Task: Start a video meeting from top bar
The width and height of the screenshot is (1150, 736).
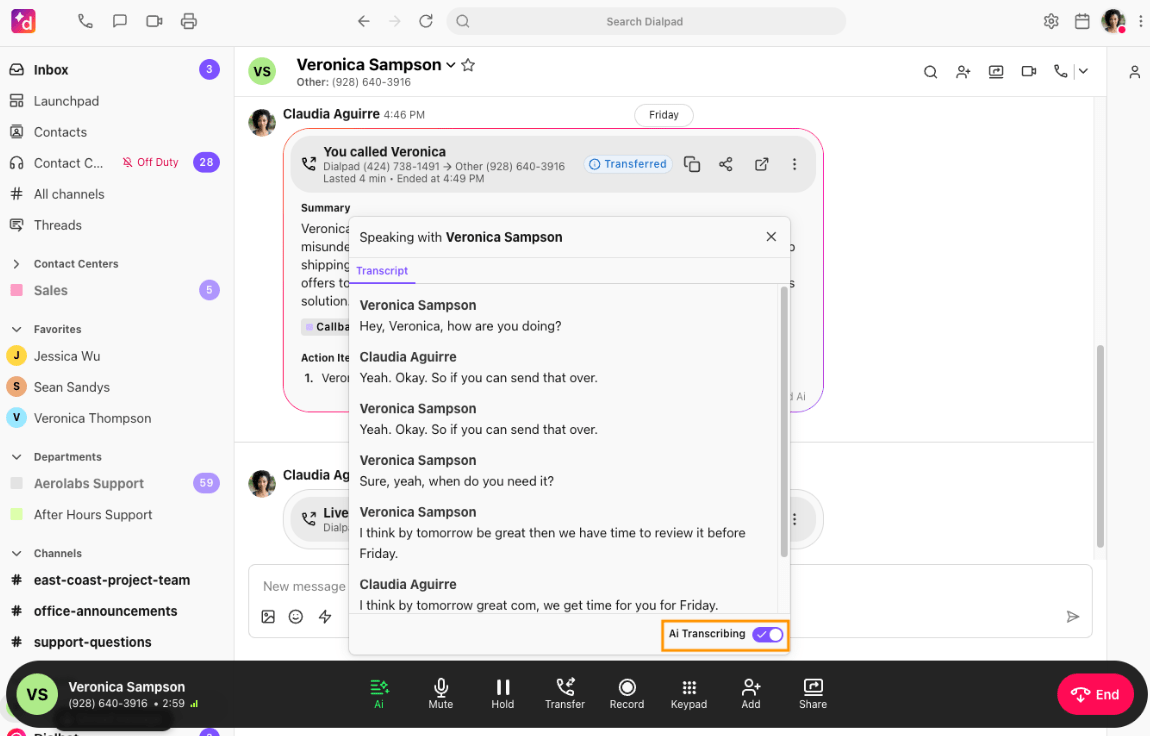Action: (x=154, y=21)
